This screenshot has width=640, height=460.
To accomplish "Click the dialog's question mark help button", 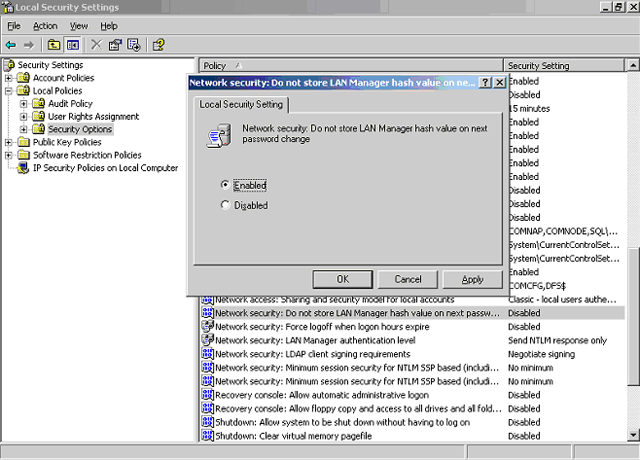I will click(486, 83).
